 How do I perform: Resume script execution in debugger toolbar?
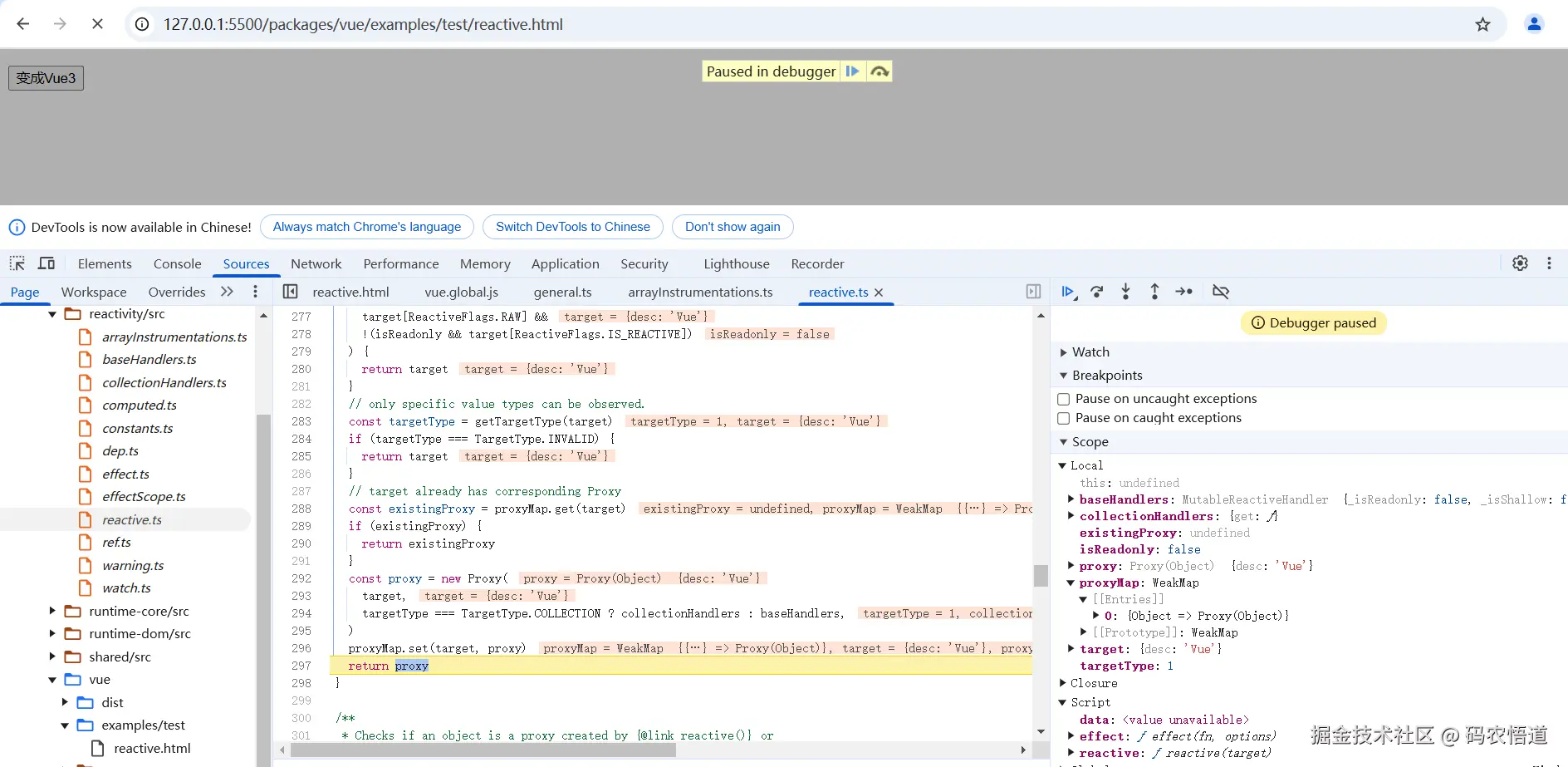1068,292
